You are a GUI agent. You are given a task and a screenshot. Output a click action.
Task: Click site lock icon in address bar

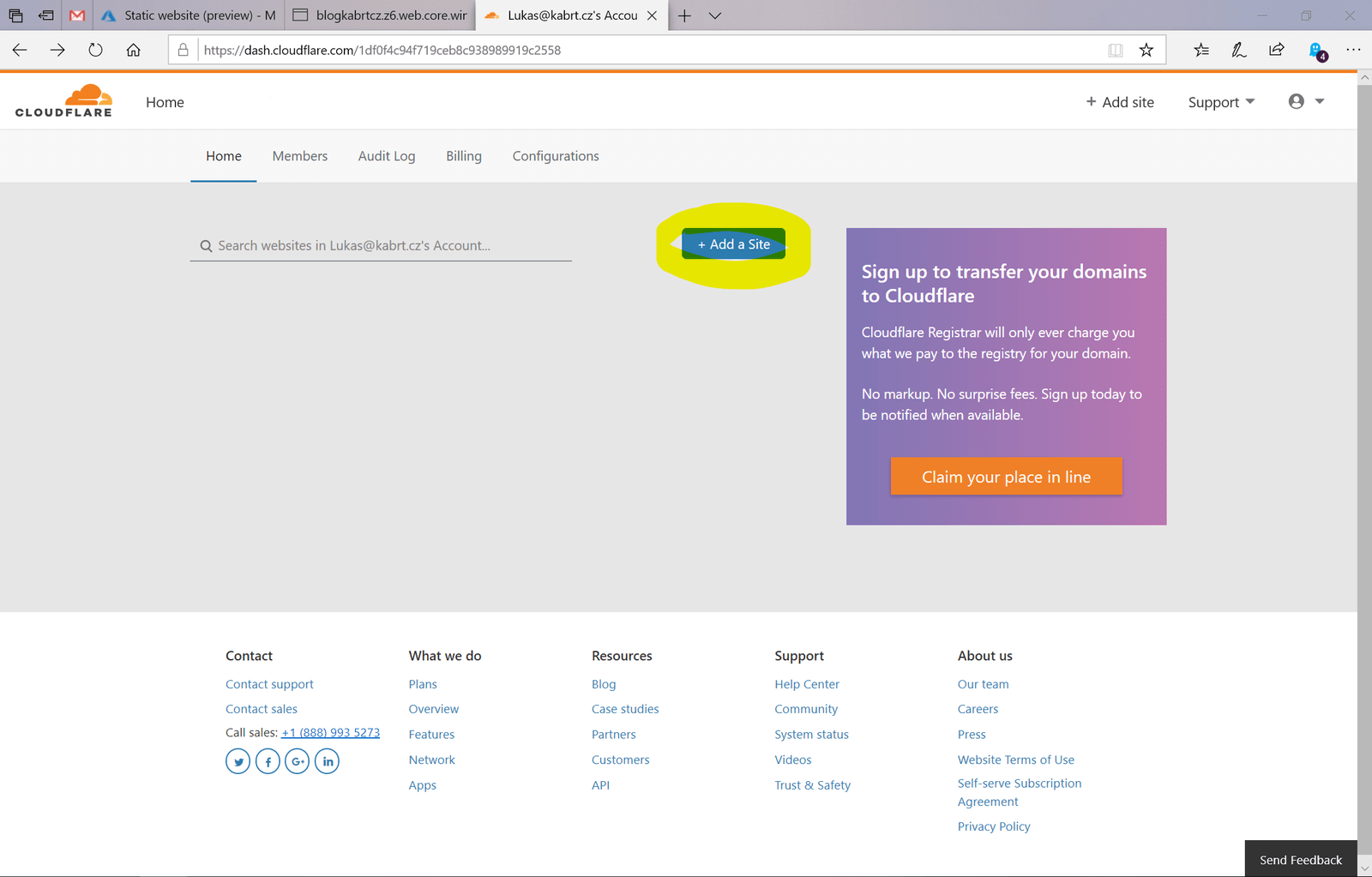[x=183, y=50]
